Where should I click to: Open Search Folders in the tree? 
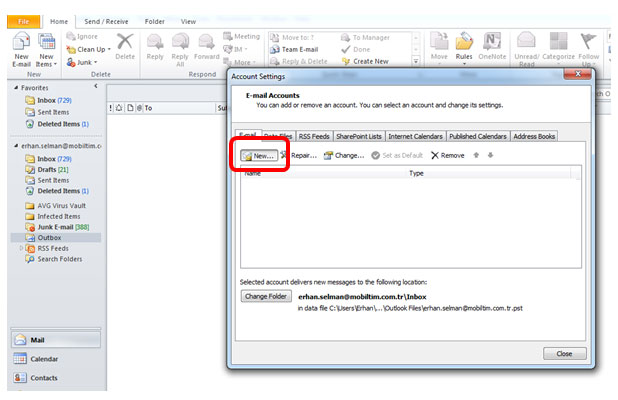click(x=54, y=259)
